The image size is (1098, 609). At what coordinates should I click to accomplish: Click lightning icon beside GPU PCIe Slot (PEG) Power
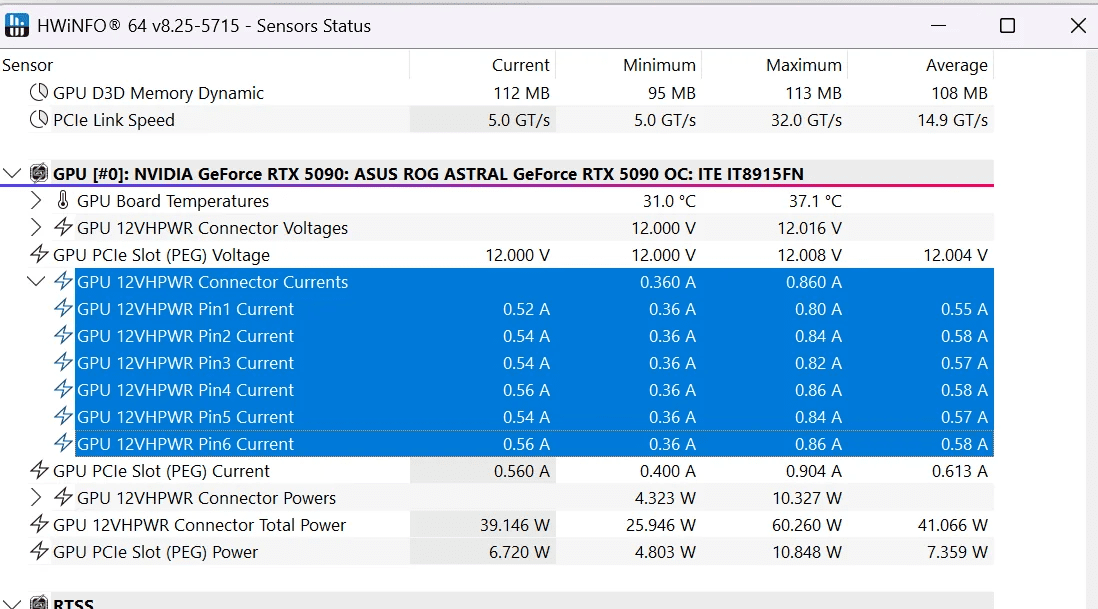[x=40, y=552]
